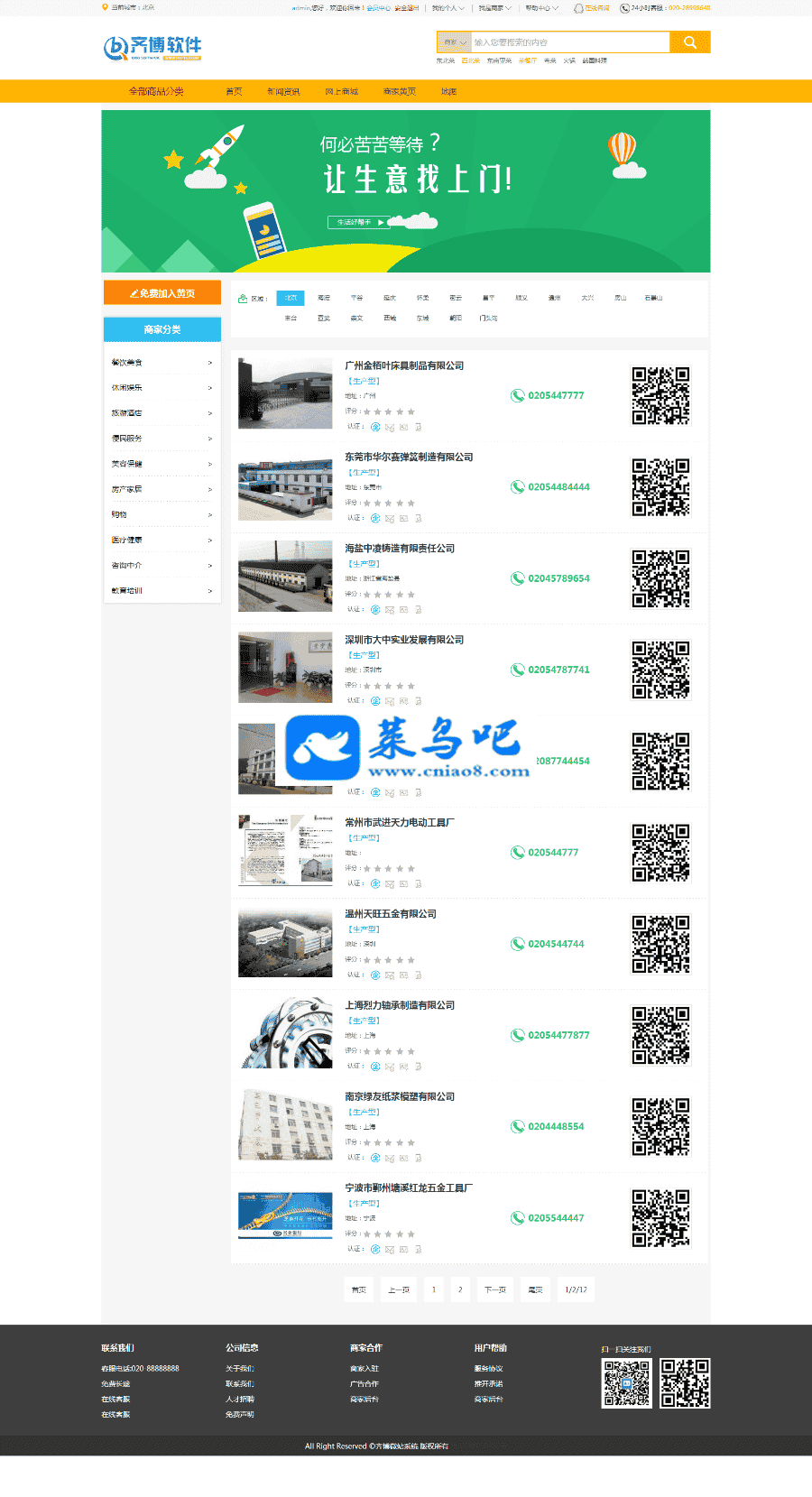This screenshot has height=1497, width=812.
Task: Click the search keyword input field
Action: pyautogui.click(x=570, y=42)
